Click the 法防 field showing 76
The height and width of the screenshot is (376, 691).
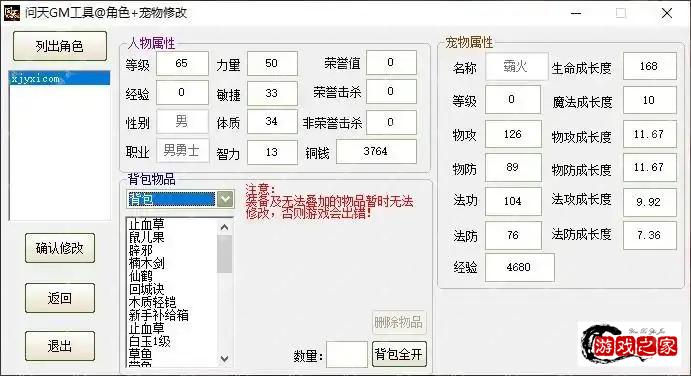[513, 235]
